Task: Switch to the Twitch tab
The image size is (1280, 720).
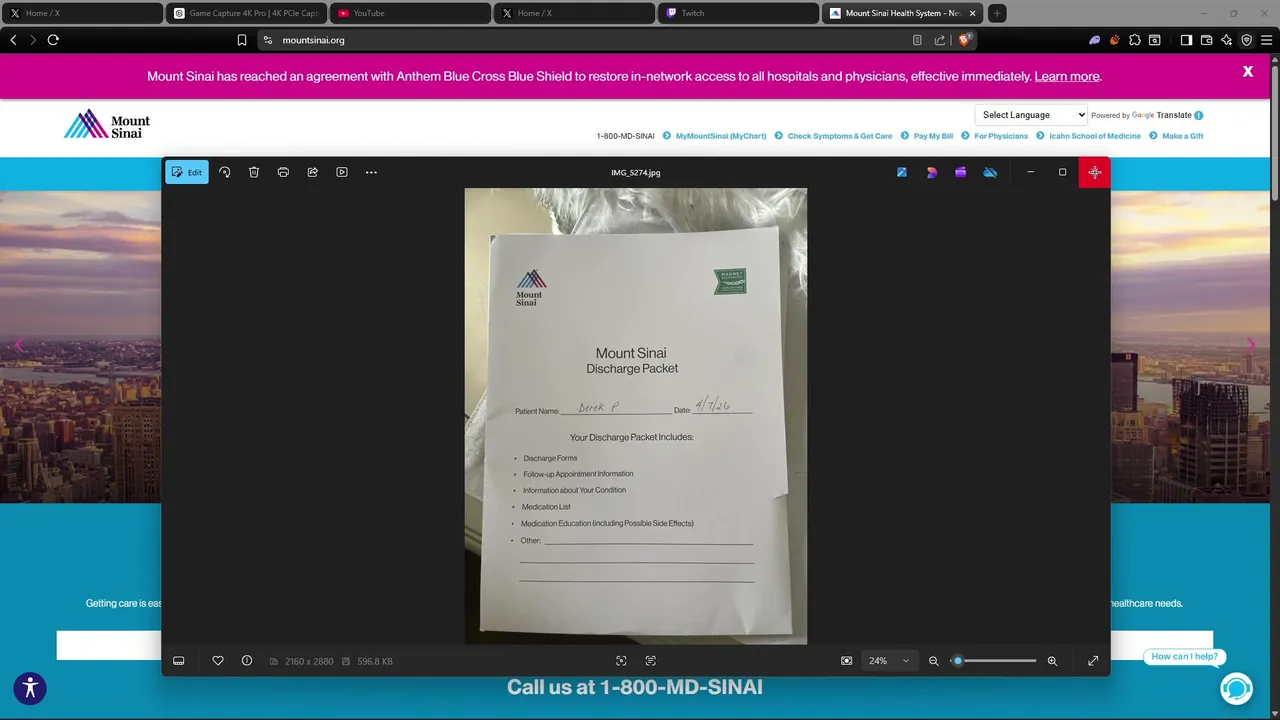Action: [x=738, y=13]
